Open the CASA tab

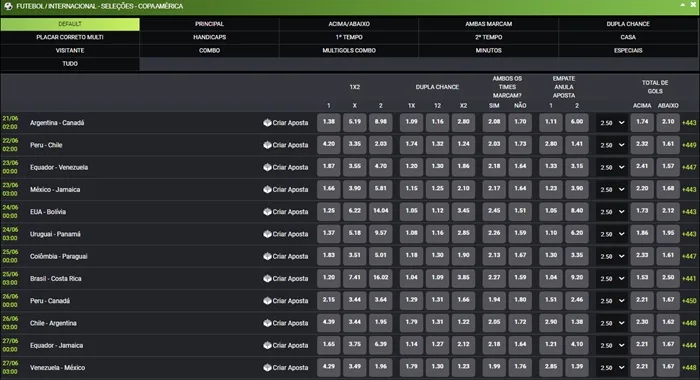(628, 38)
